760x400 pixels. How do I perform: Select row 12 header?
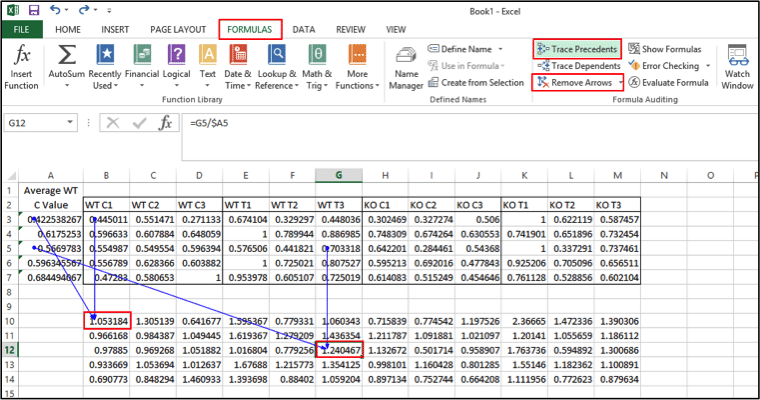[x=10, y=350]
